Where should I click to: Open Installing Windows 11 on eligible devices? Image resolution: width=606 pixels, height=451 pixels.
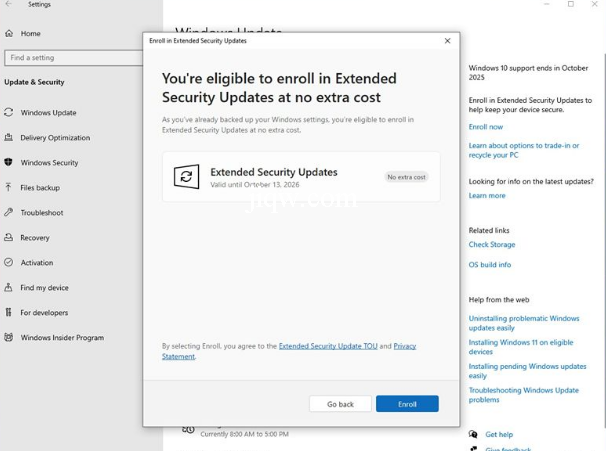pos(521,347)
